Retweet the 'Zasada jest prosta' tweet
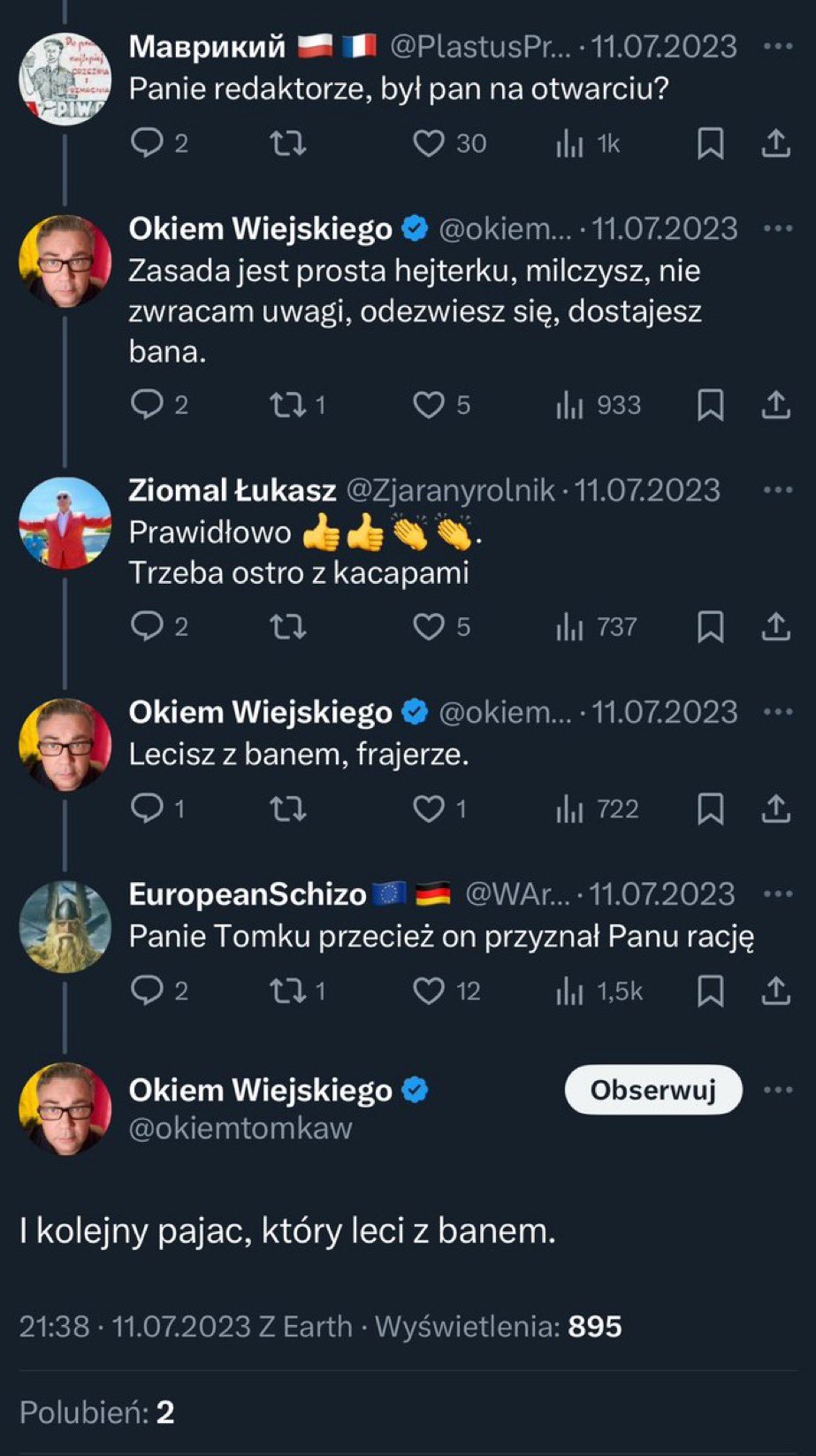This screenshot has width=816, height=1456. [287, 405]
